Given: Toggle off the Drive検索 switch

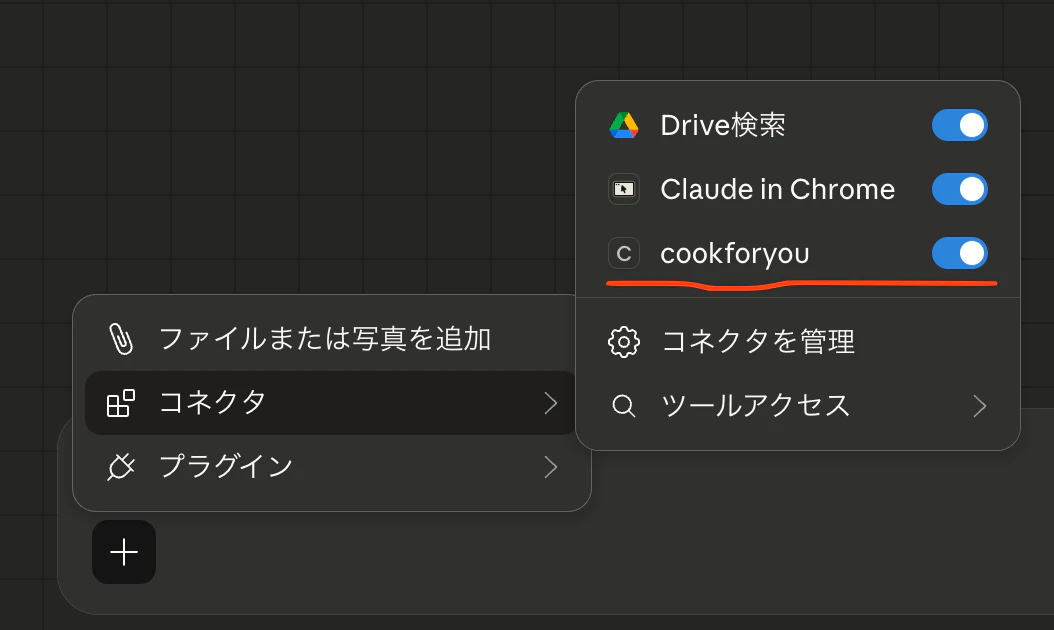Looking at the screenshot, I should [x=959, y=126].
